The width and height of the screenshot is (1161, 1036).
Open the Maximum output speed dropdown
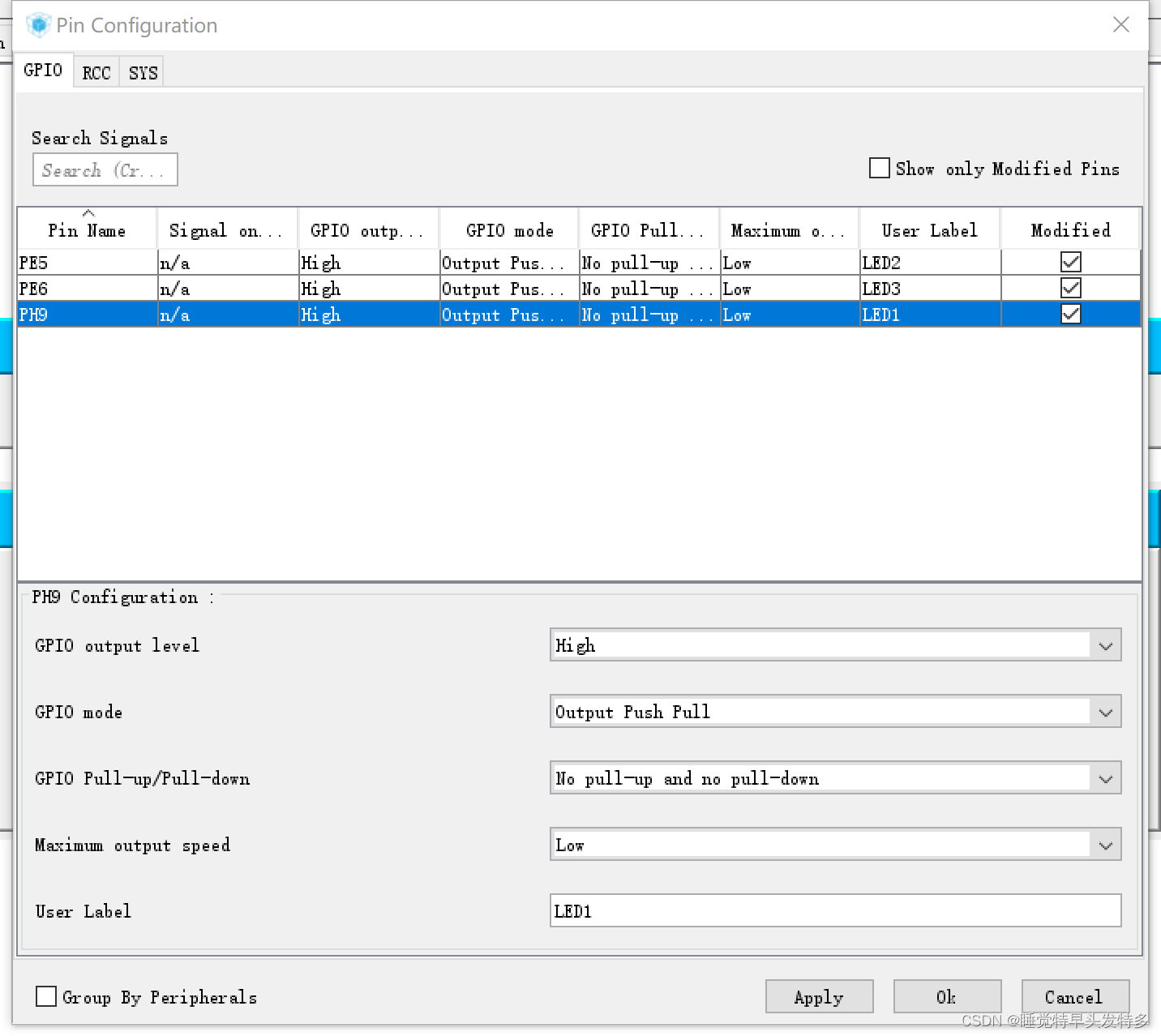(x=1105, y=844)
